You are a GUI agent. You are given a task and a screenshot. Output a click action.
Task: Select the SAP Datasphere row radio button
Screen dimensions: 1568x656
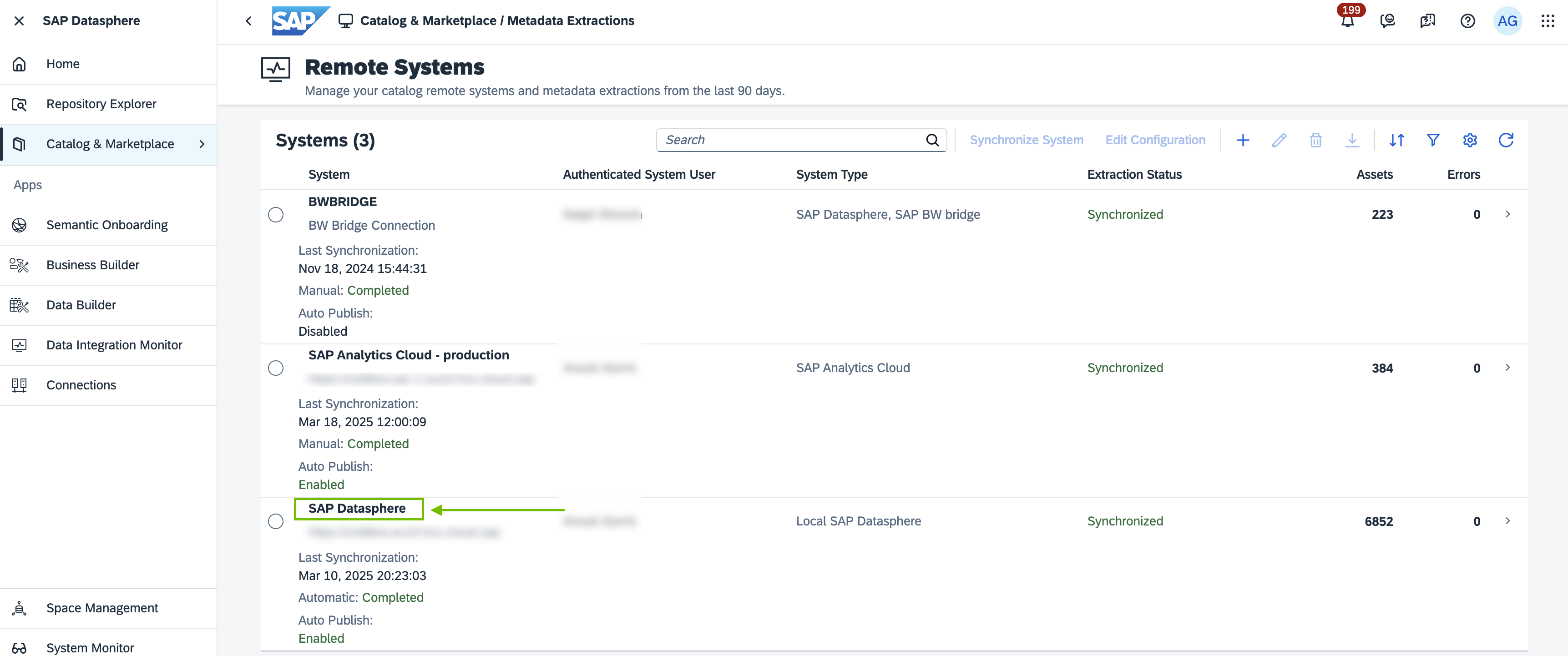click(276, 521)
